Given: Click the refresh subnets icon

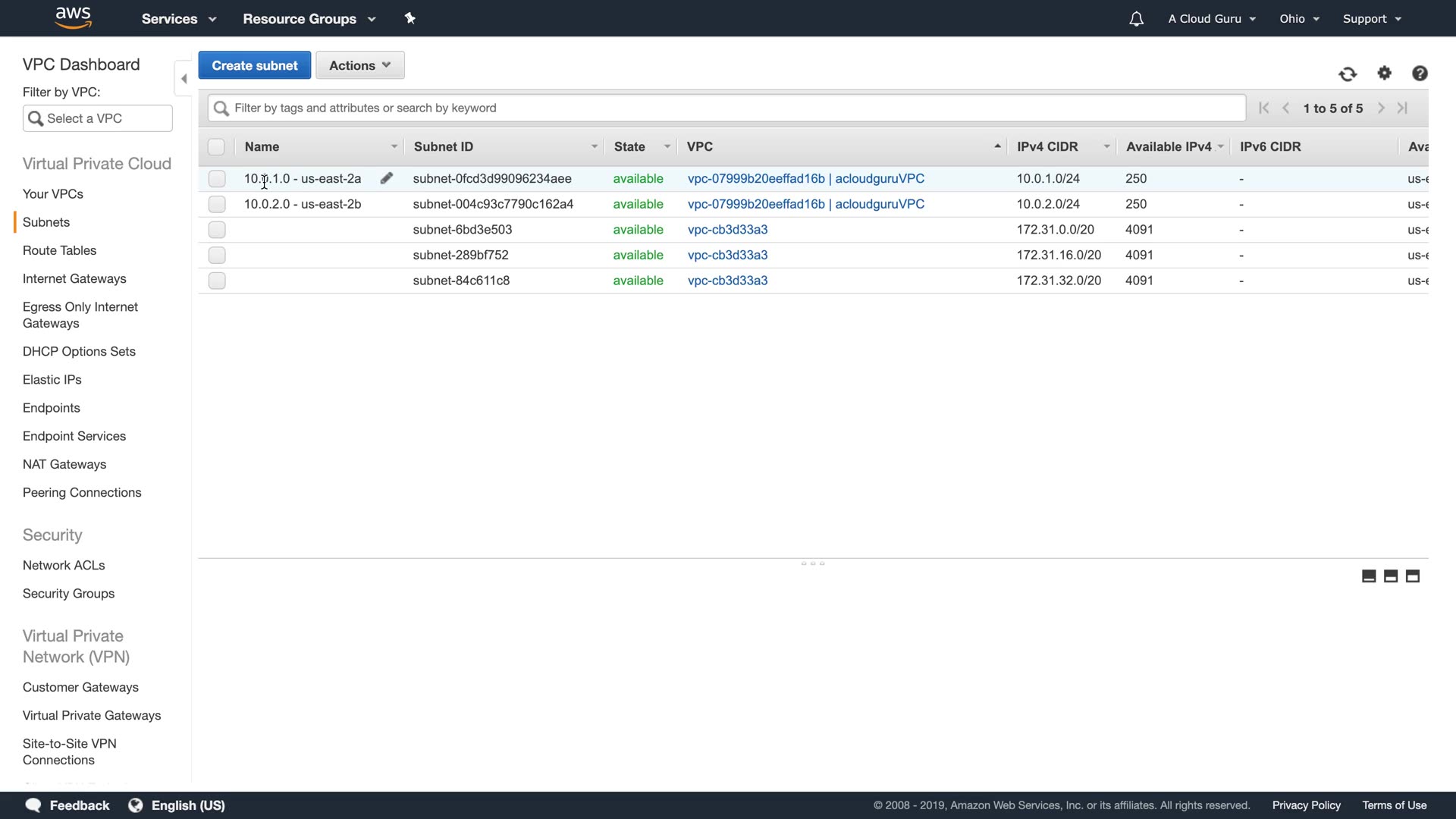Looking at the screenshot, I should click(x=1348, y=74).
